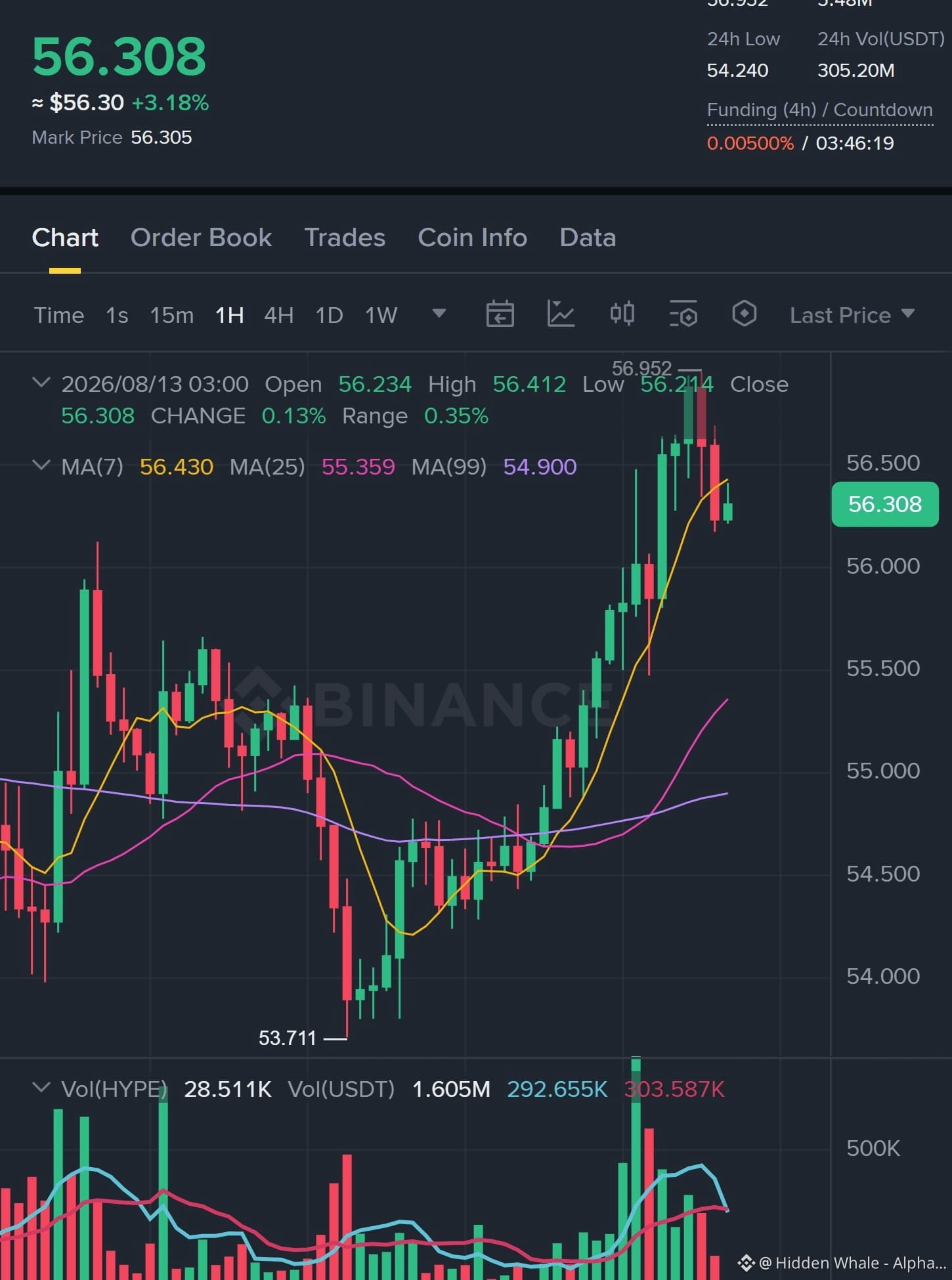Click the 24h Low value 54.240
This screenshot has width=952, height=1280.
click(x=737, y=70)
